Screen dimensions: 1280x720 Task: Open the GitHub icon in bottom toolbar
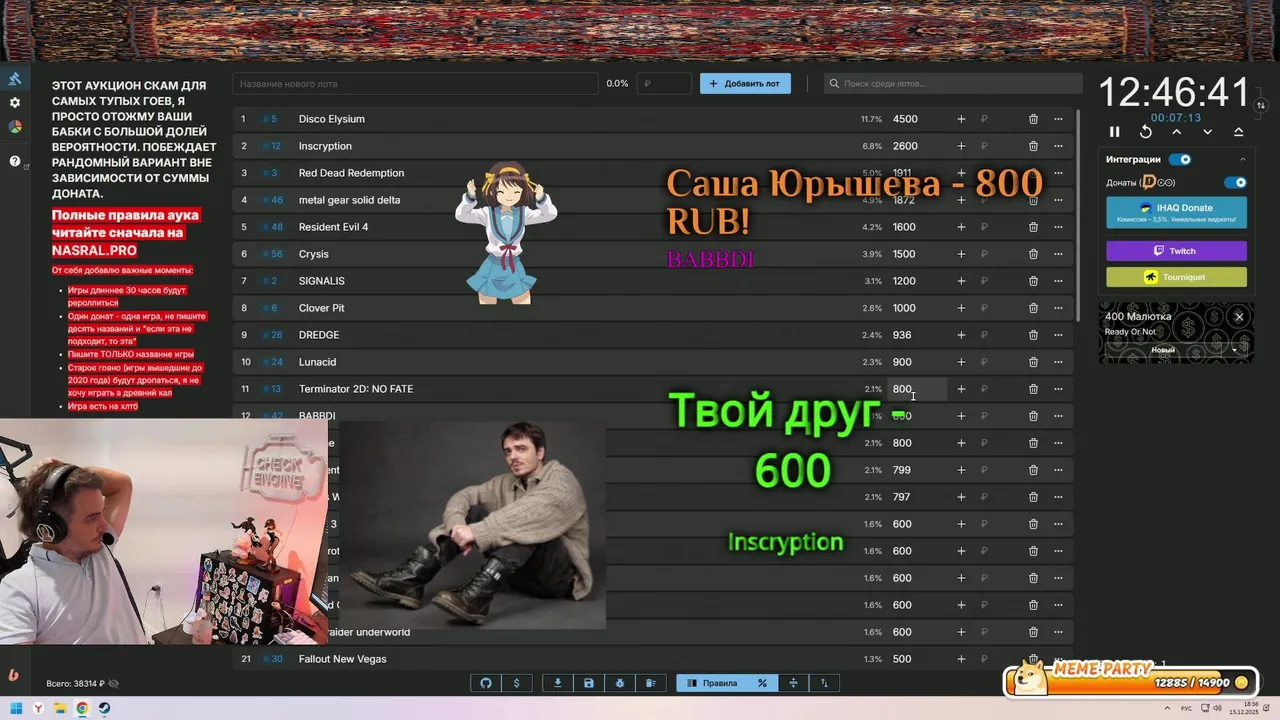click(486, 683)
